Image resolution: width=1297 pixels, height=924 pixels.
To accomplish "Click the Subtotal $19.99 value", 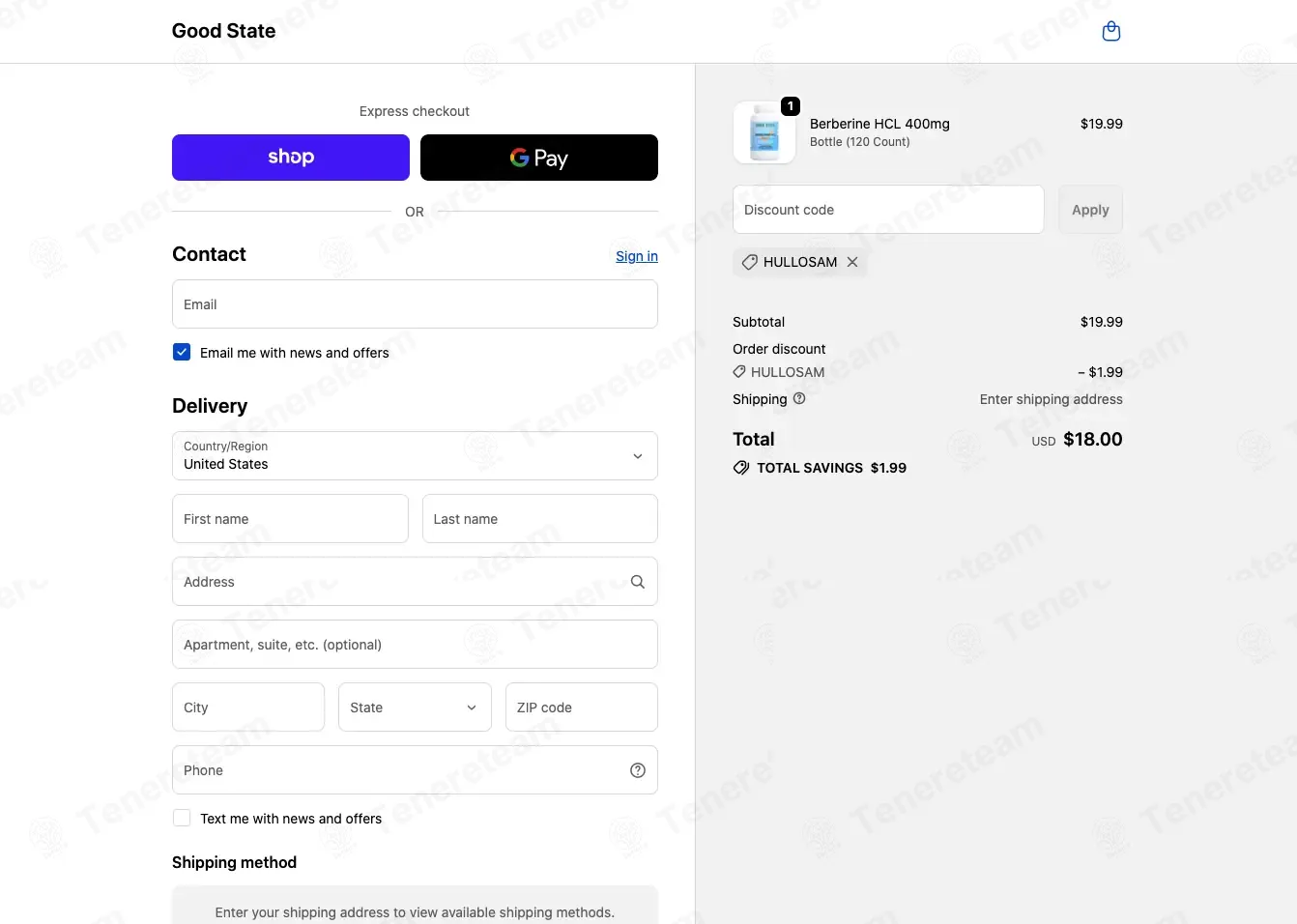I will coord(1102,322).
